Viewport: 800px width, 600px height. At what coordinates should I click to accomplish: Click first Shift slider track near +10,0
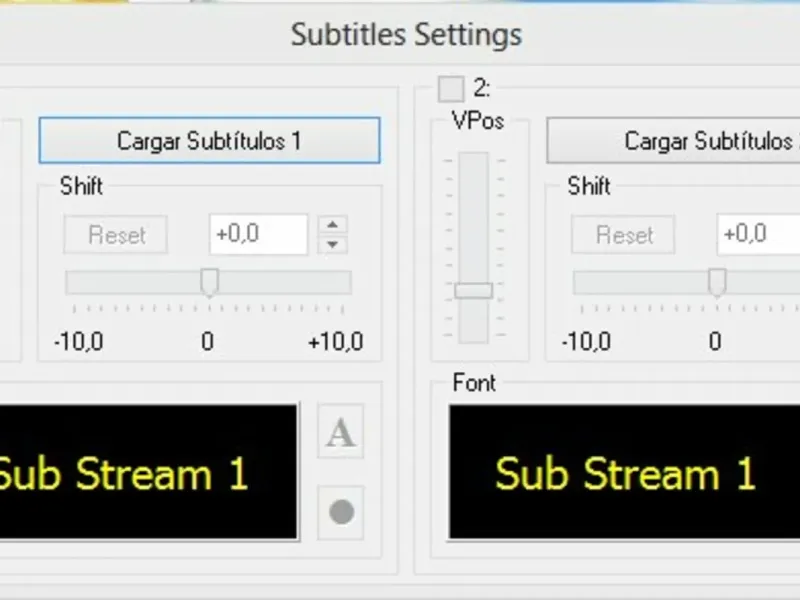(340, 283)
